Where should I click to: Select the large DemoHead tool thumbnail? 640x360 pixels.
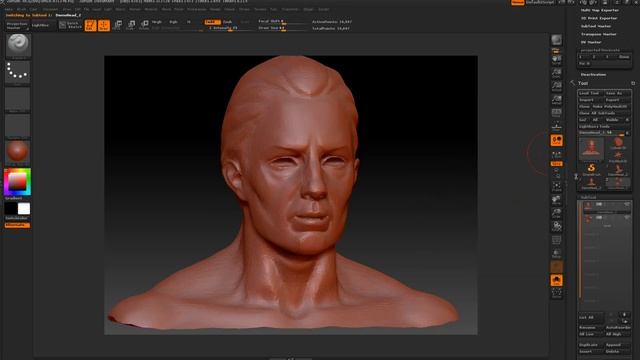pos(591,149)
